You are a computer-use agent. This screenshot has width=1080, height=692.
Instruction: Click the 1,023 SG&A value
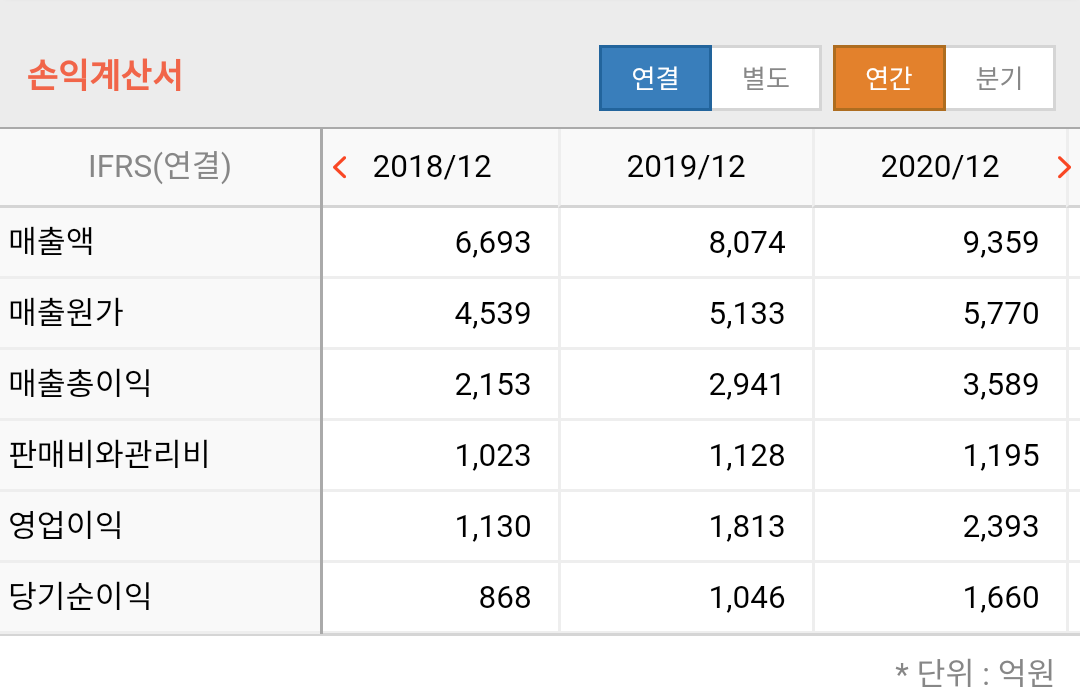click(x=492, y=455)
